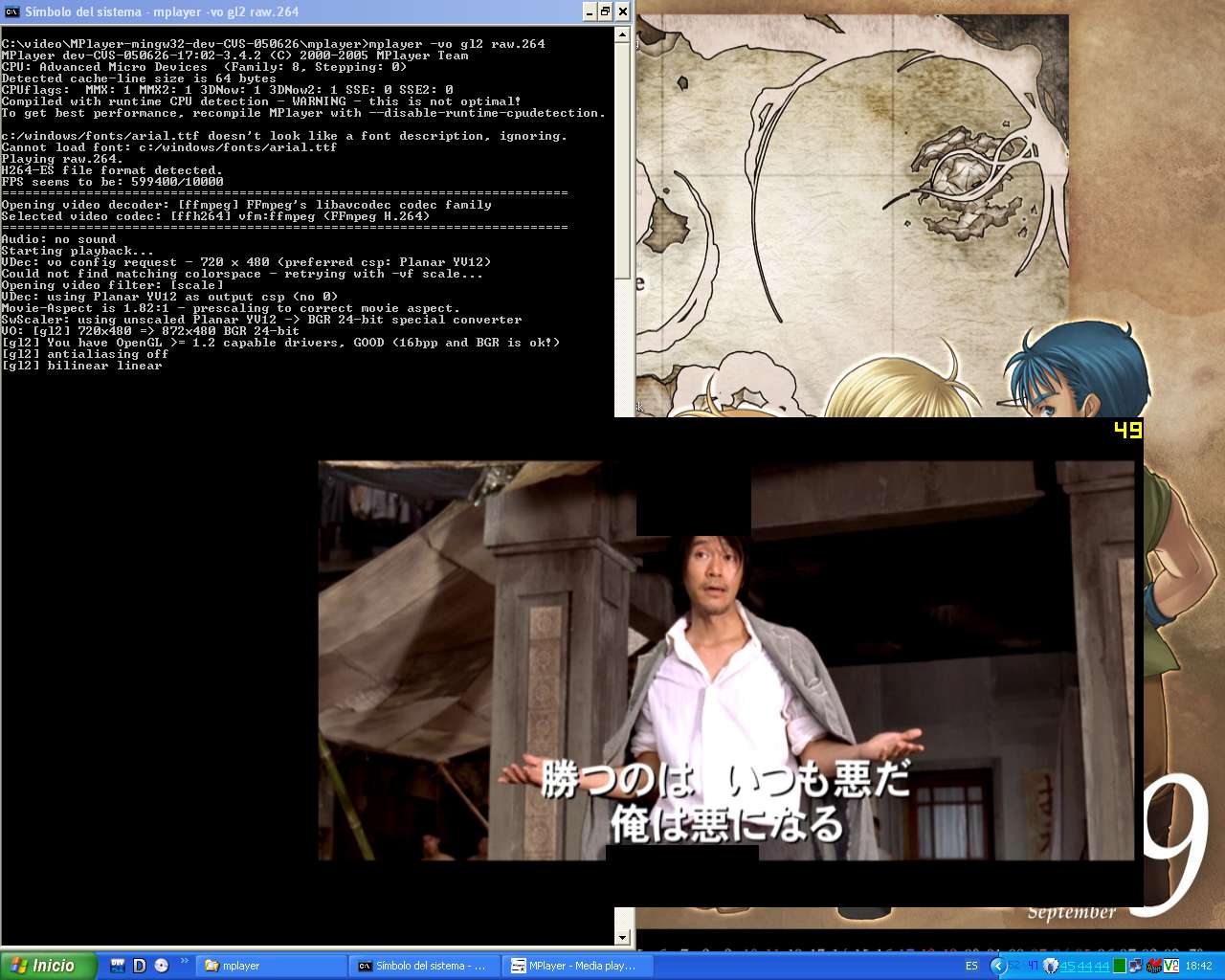
Task: Click the console vertical scrollbar thumb
Action: point(623,161)
